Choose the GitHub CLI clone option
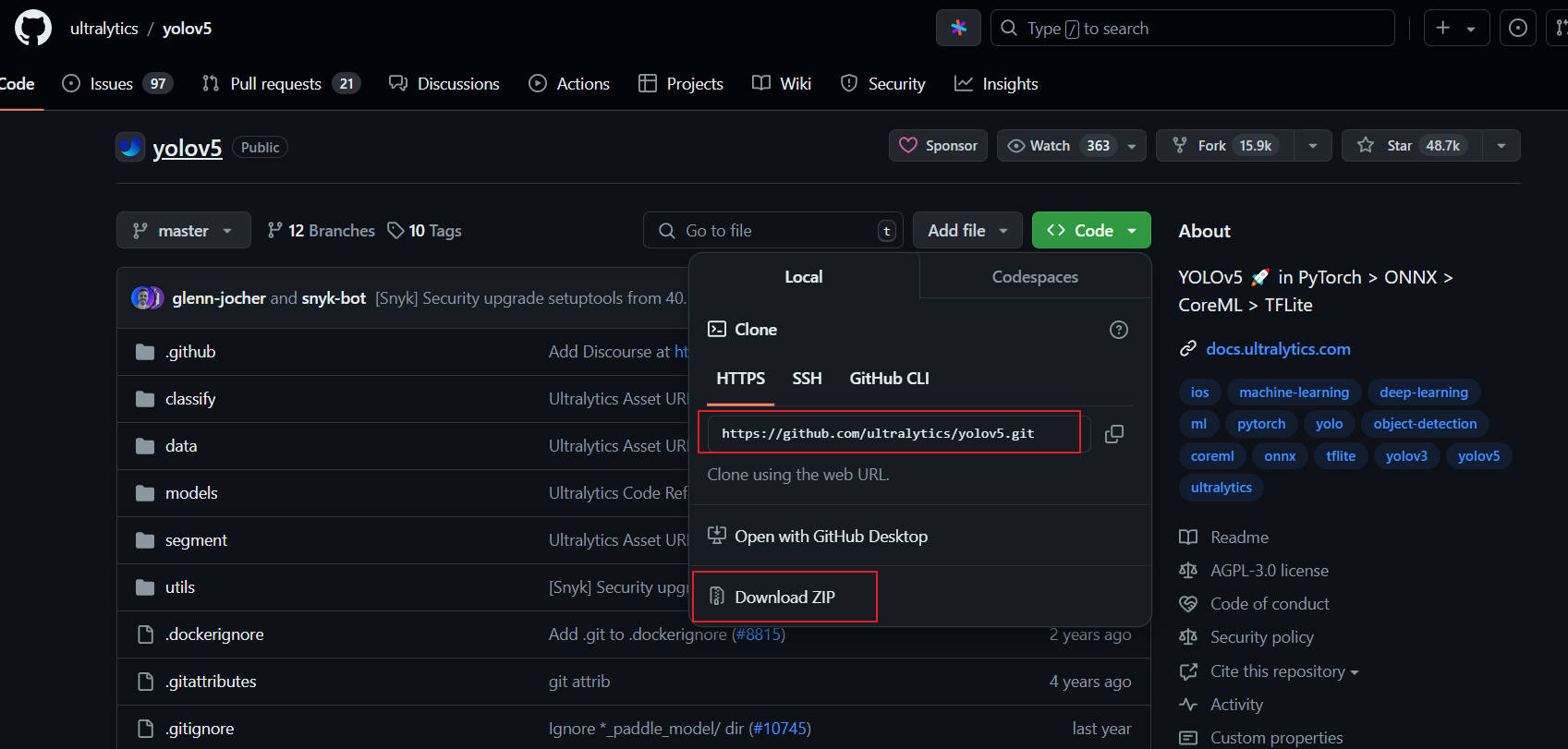Screen dimensions: 1568x749 [x=889, y=379]
